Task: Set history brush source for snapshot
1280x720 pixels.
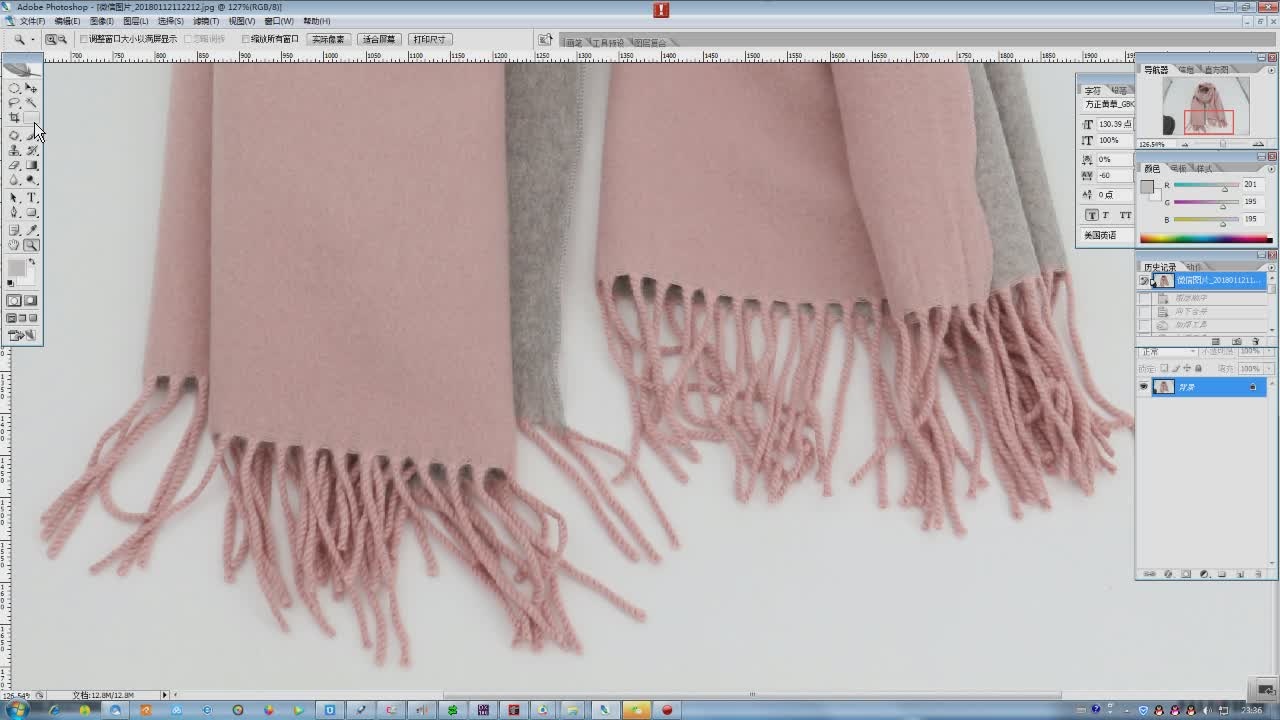Action: pos(1144,281)
